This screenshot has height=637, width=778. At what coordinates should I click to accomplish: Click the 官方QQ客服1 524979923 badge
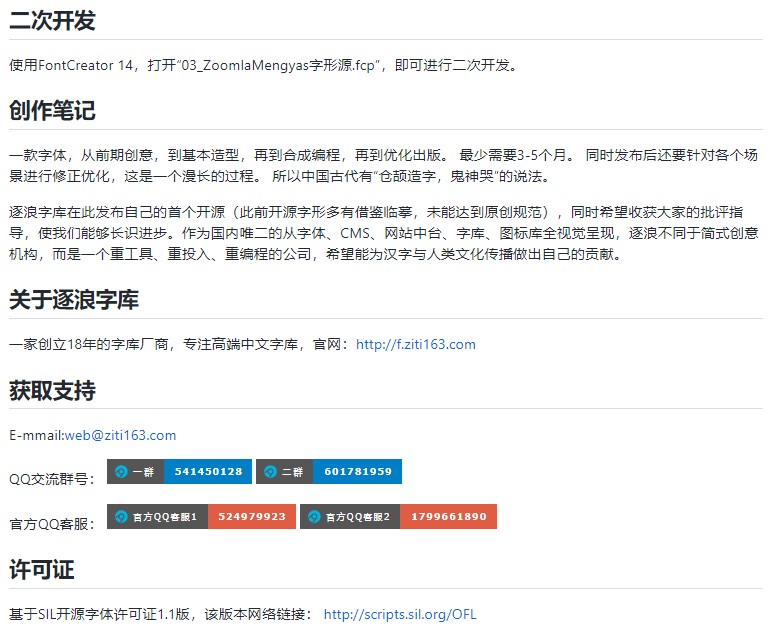tap(201, 516)
